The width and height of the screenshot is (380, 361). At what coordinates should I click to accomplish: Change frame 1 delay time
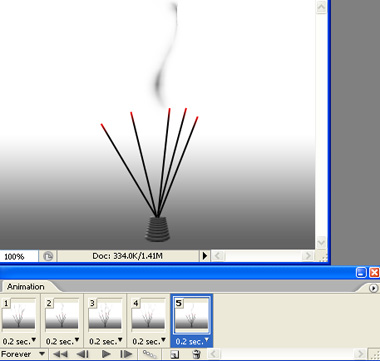click(19, 342)
